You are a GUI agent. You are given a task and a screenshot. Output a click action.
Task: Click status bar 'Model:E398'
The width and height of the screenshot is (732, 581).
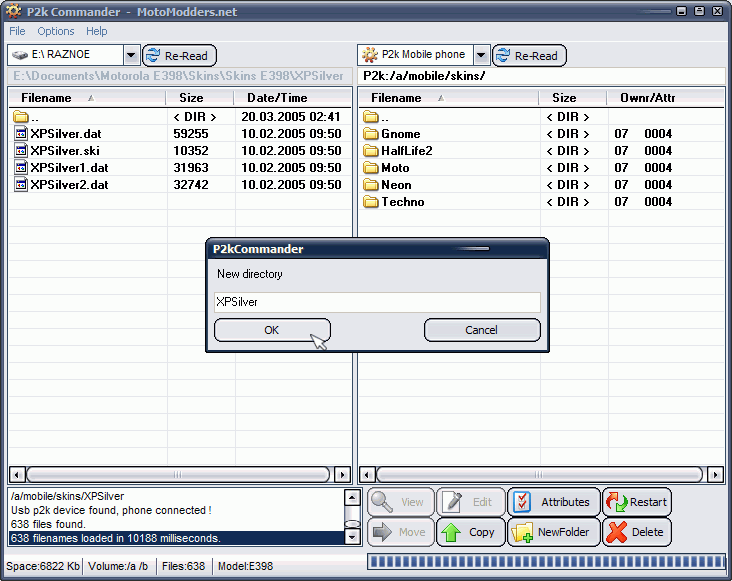tap(246, 566)
